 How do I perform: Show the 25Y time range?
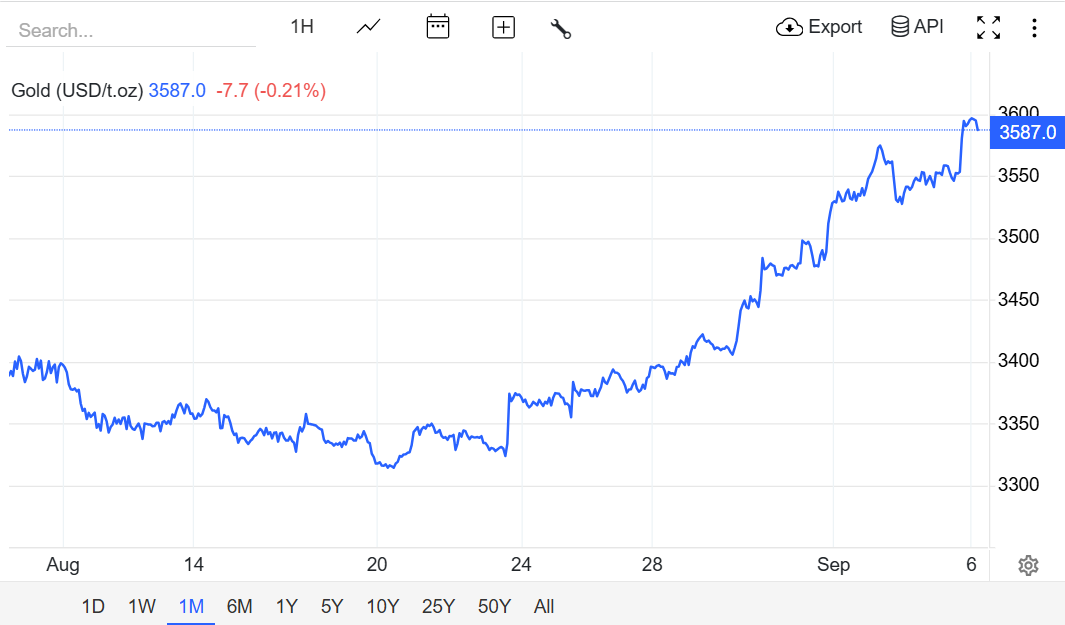438,606
